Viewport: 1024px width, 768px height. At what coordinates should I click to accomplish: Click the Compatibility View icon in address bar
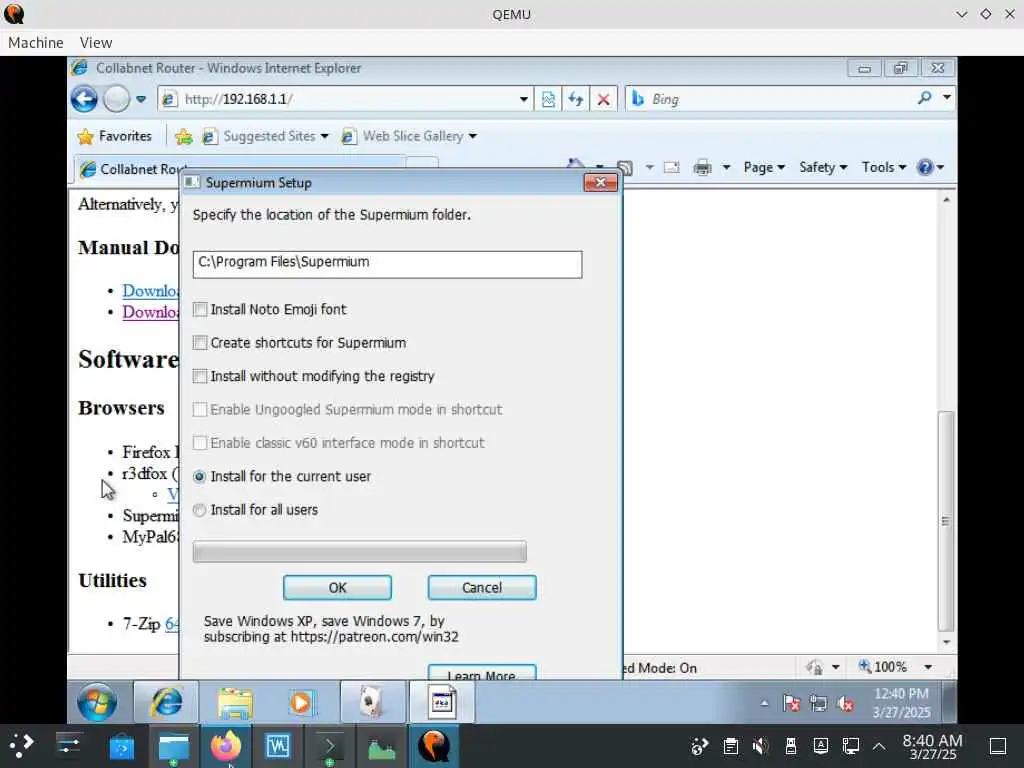pos(548,99)
